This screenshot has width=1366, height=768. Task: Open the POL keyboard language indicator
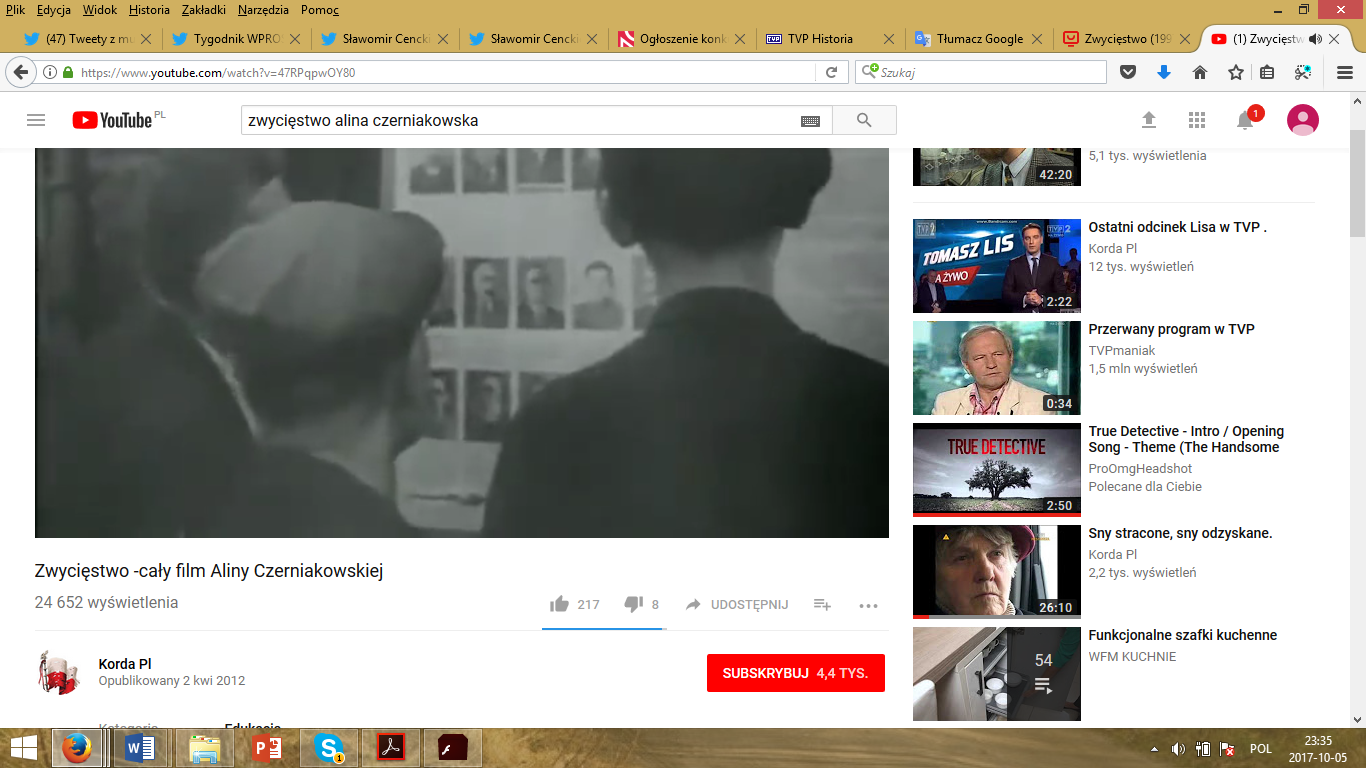coord(1260,748)
